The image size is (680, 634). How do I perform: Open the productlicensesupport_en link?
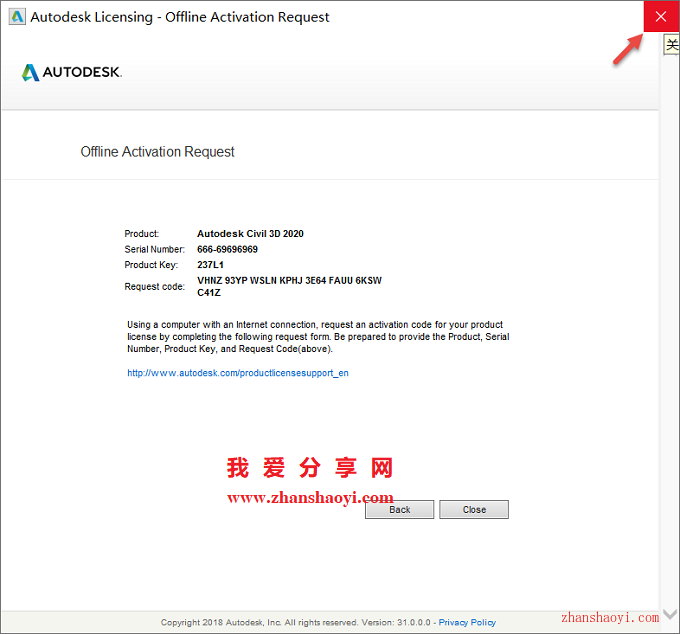coord(238,373)
